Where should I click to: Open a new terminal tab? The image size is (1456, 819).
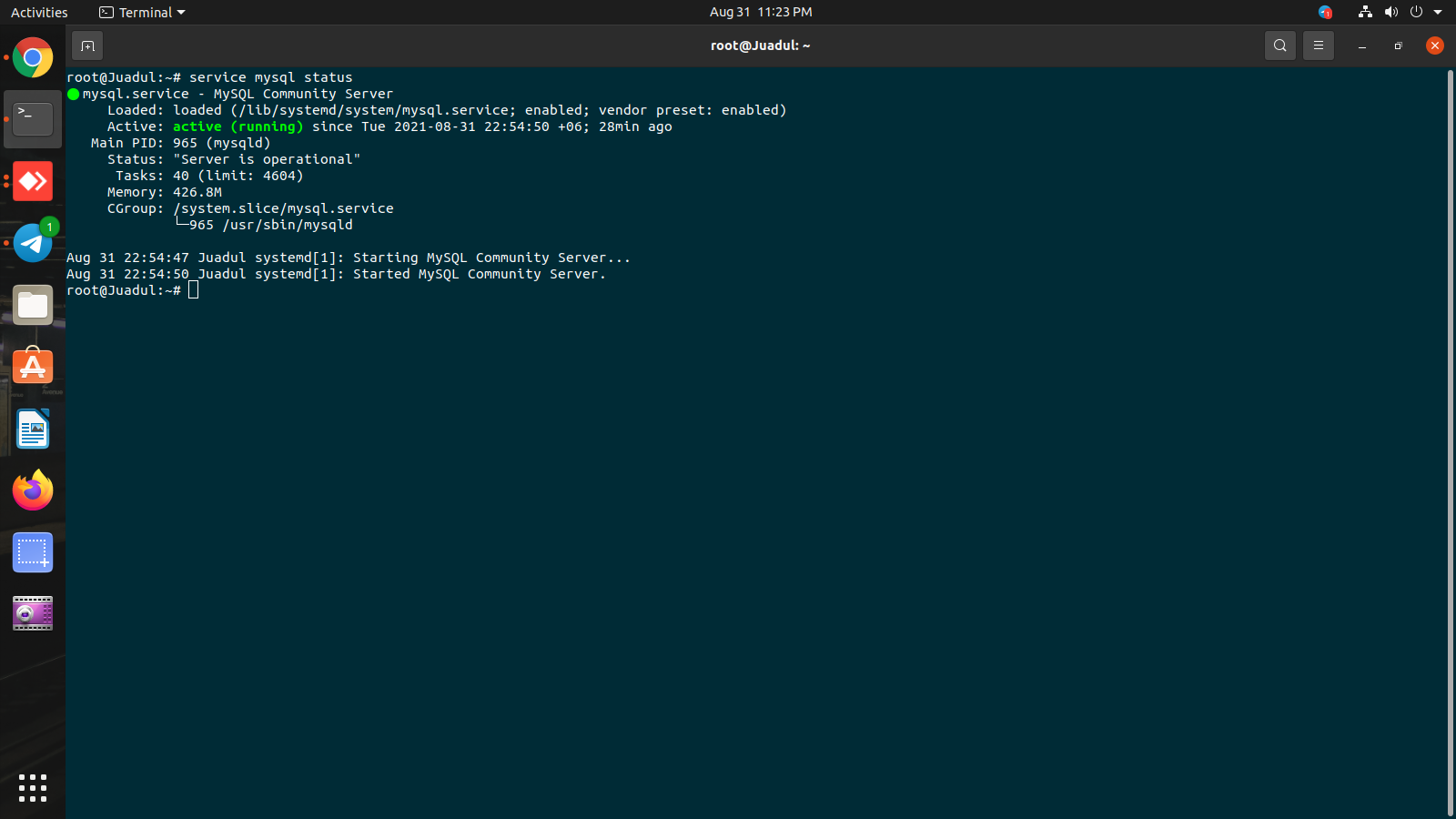point(87,45)
